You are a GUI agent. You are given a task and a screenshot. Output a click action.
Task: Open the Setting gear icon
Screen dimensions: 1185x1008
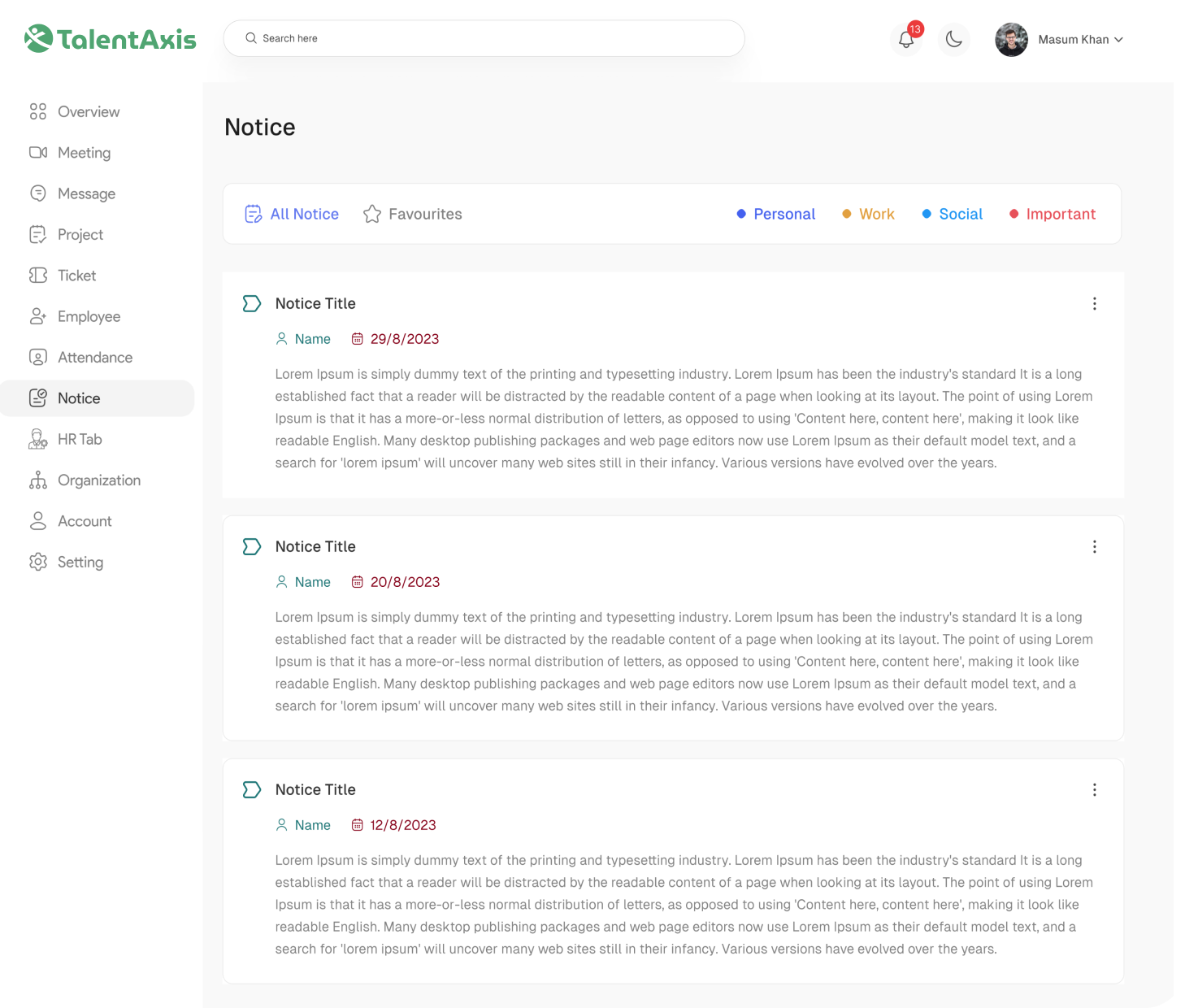pyautogui.click(x=38, y=563)
